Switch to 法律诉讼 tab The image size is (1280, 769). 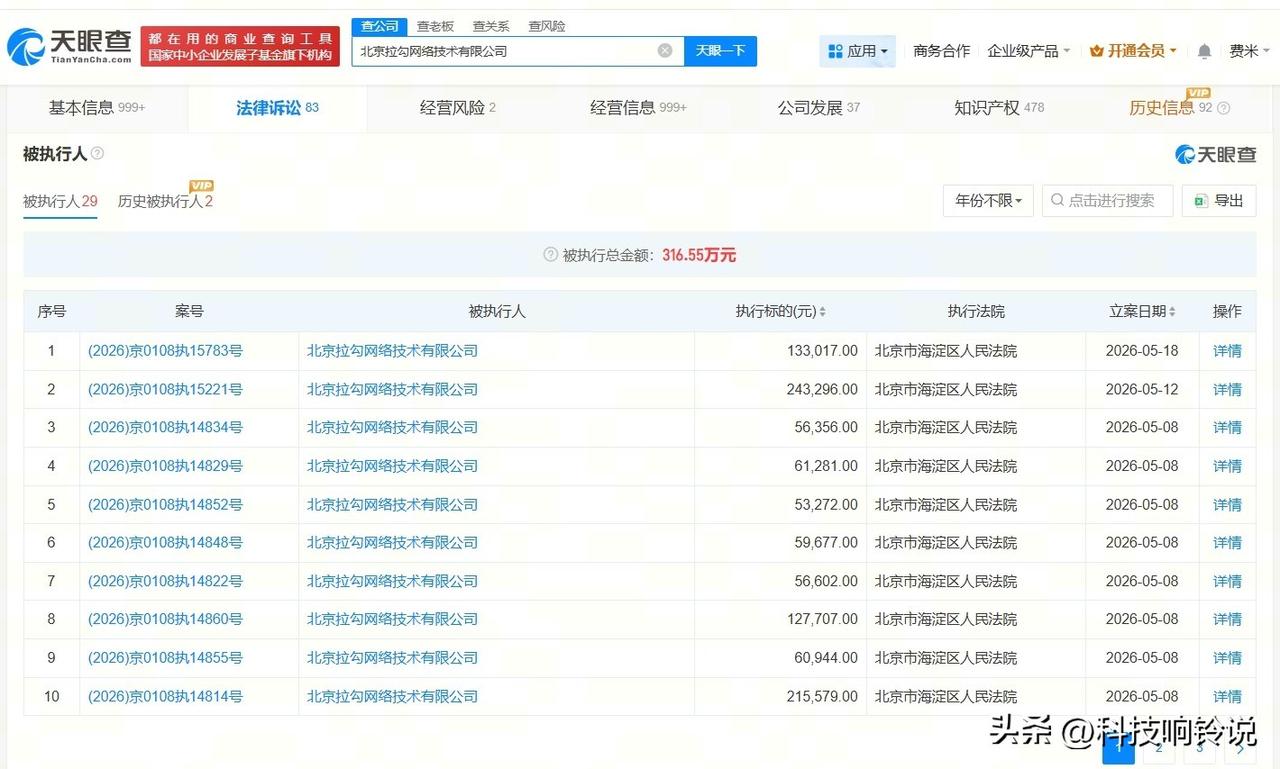(277, 108)
